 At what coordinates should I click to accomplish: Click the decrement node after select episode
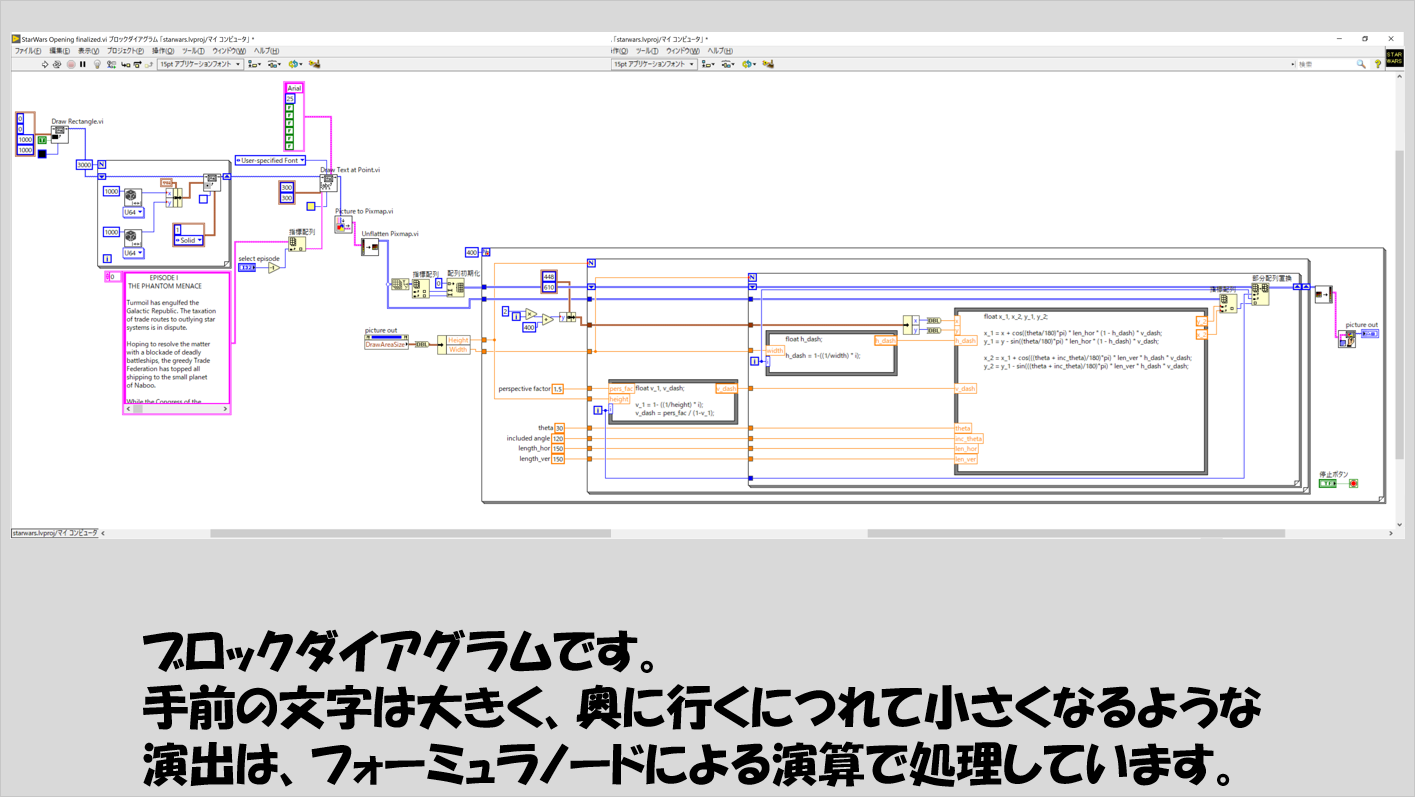(x=274, y=268)
